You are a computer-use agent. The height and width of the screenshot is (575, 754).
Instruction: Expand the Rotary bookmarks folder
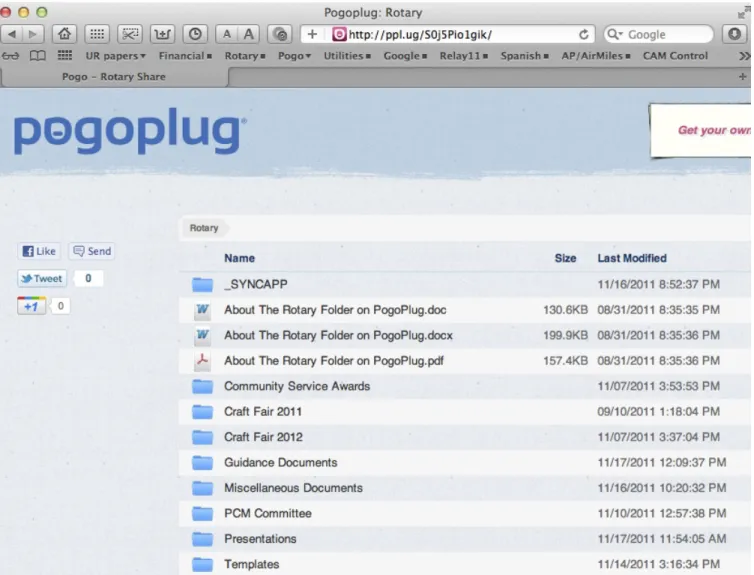point(245,56)
